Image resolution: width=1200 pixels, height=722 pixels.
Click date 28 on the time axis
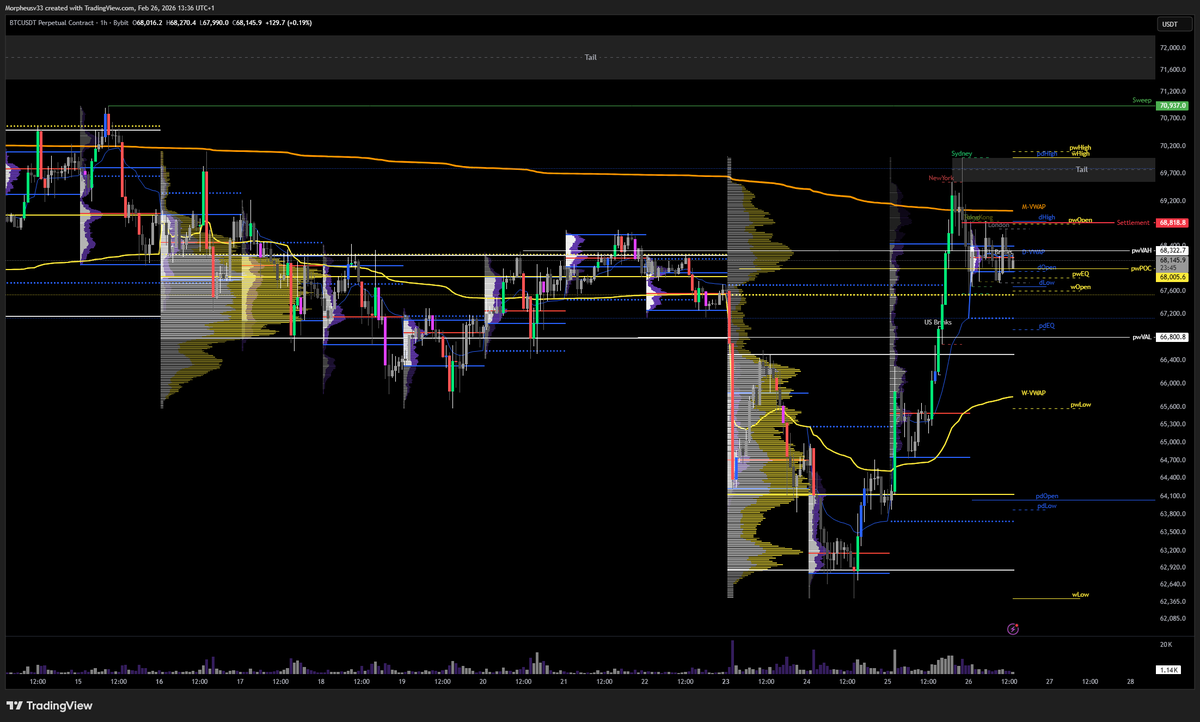click(1130, 681)
